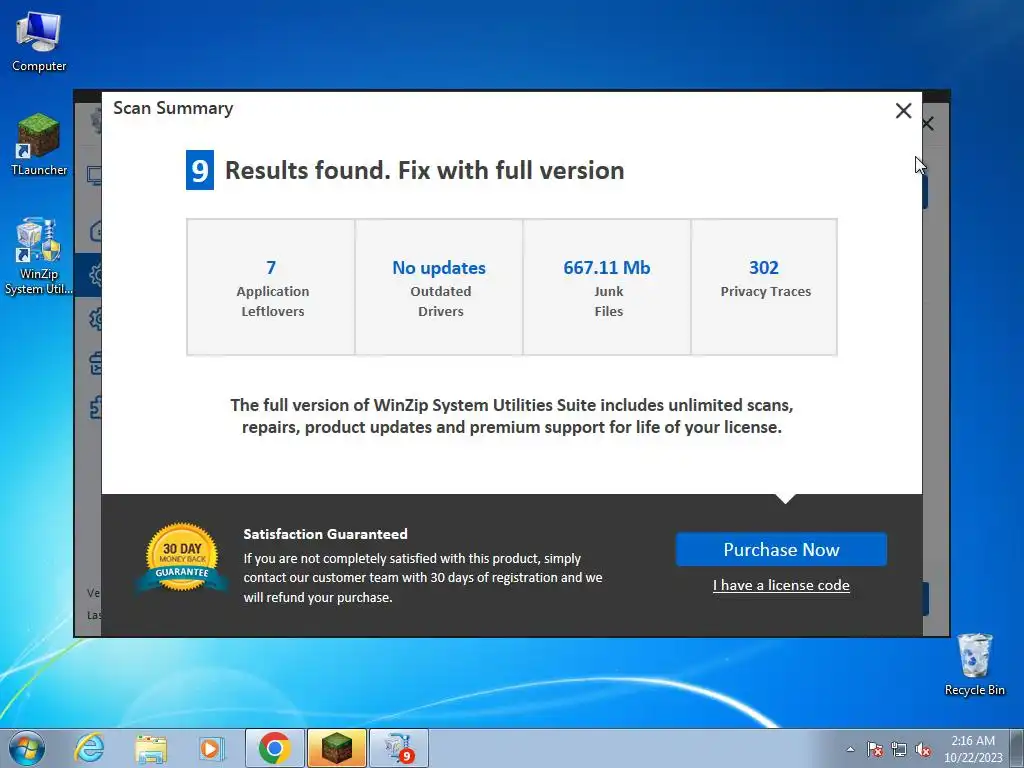Click the 'Scan Summary' title text
This screenshot has width=1024, height=768.
coord(173,108)
